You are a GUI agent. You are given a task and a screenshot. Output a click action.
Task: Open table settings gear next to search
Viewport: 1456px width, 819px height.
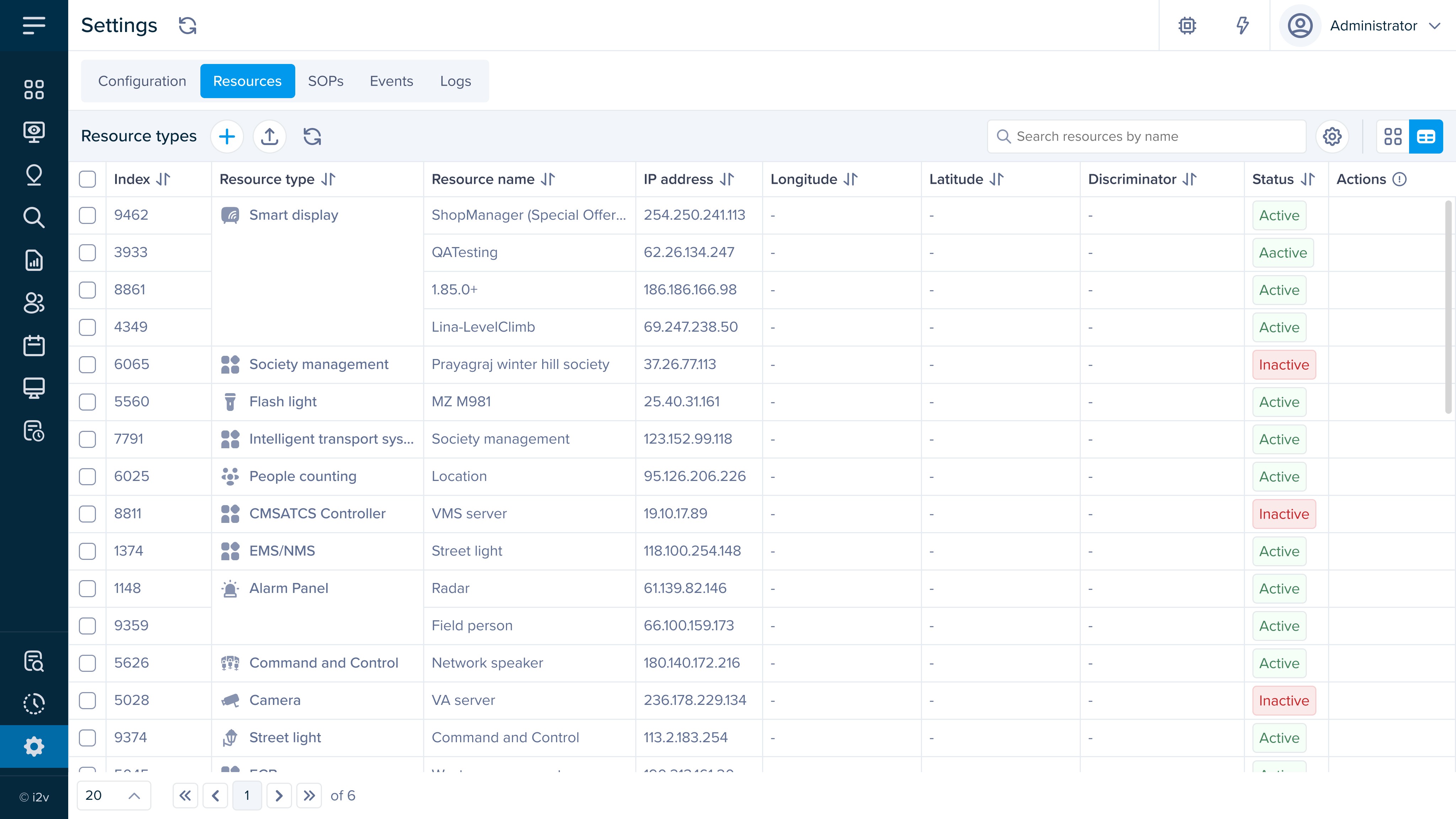point(1332,136)
